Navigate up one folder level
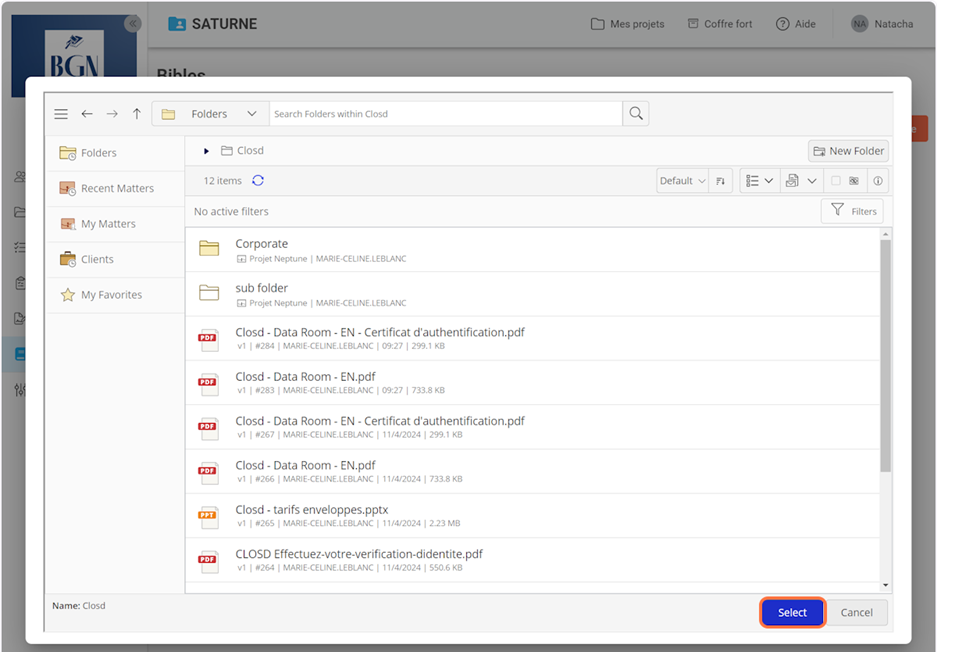This screenshot has height=652, width=960. (x=137, y=114)
